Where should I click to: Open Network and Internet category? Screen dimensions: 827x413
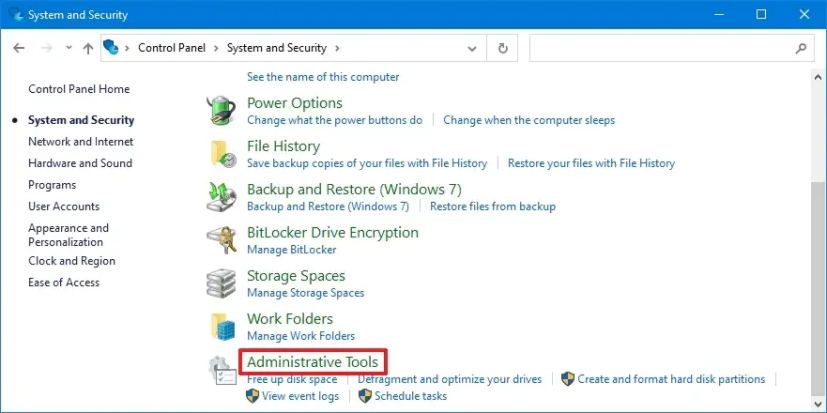pos(80,142)
